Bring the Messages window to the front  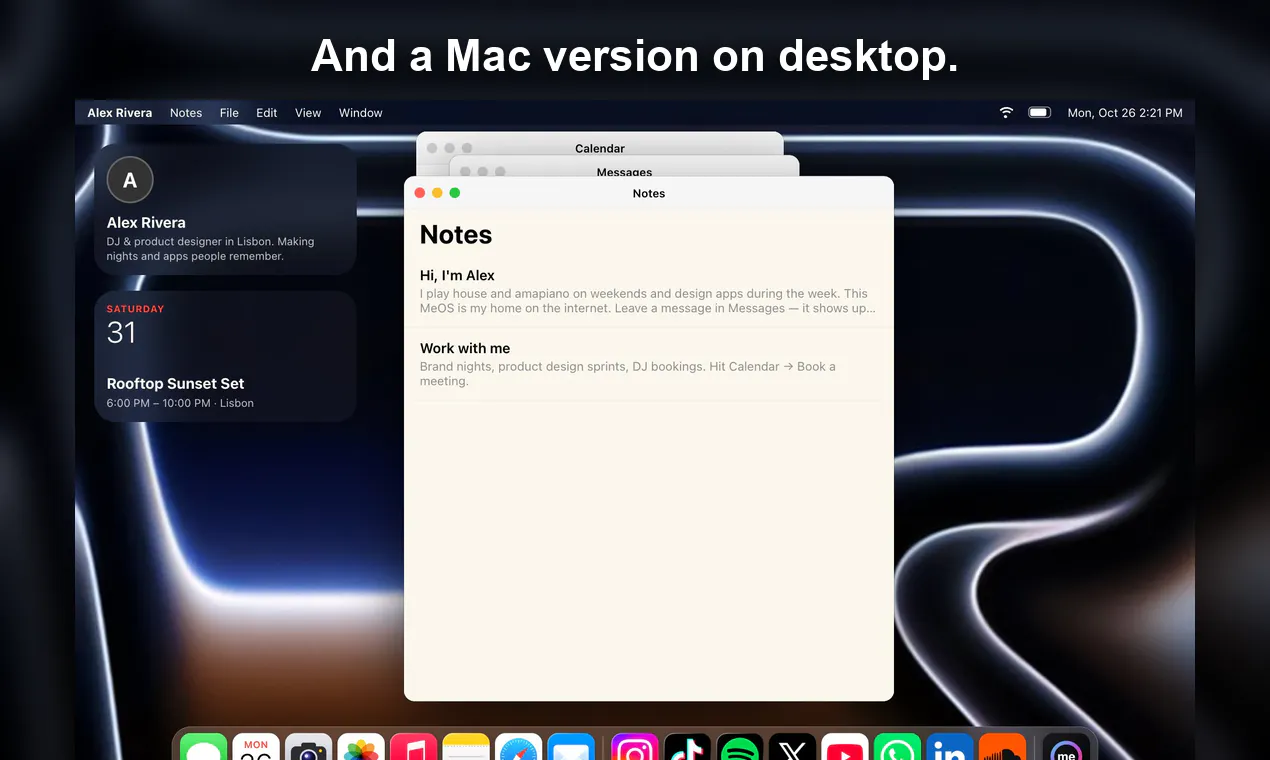tap(624, 167)
